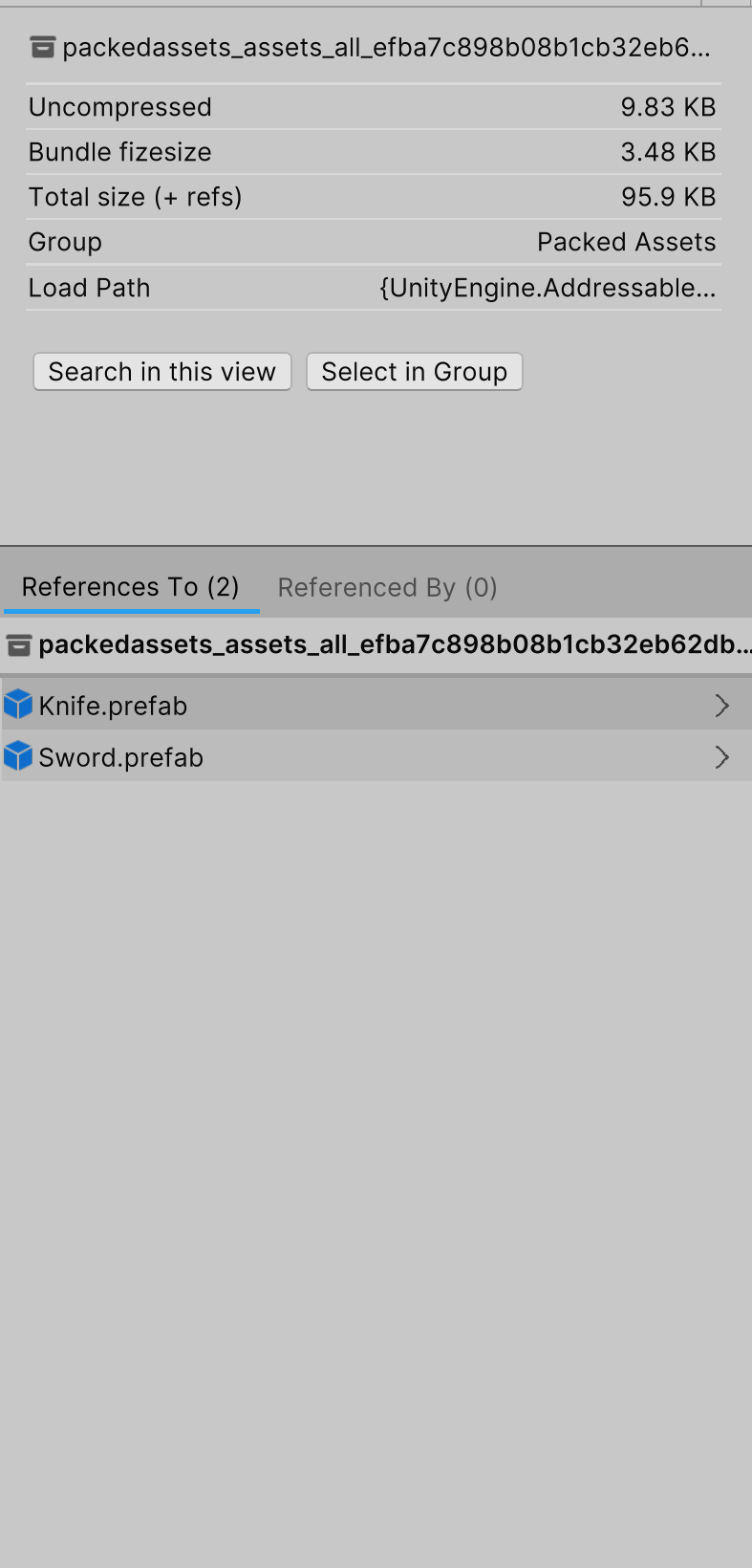This screenshot has width=752, height=1568.
Task: Click the bundle archive icon in the header
Action: pyautogui.click(x=42, y=47)
